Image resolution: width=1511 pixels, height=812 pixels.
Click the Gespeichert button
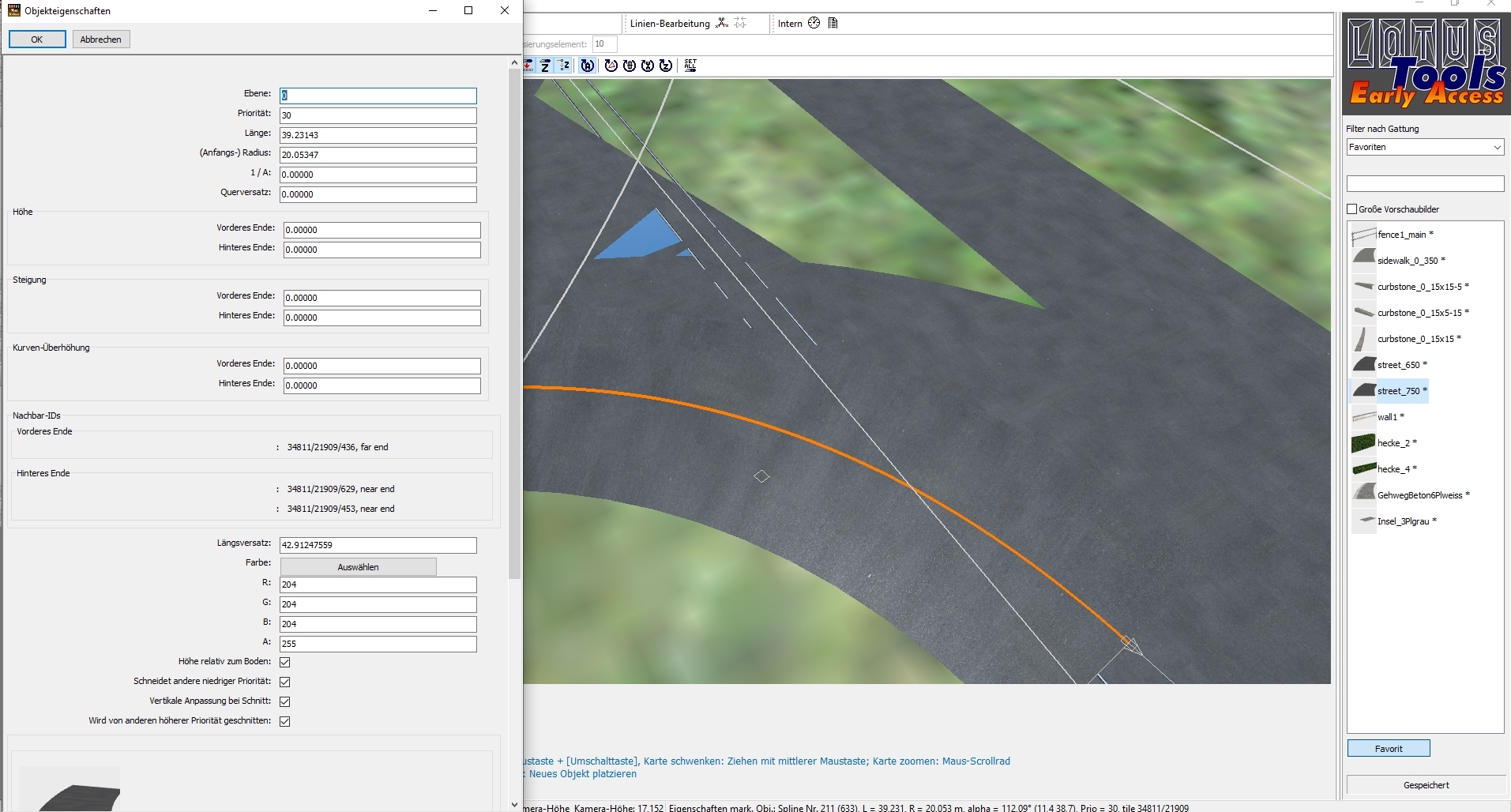pos(1426,785)
